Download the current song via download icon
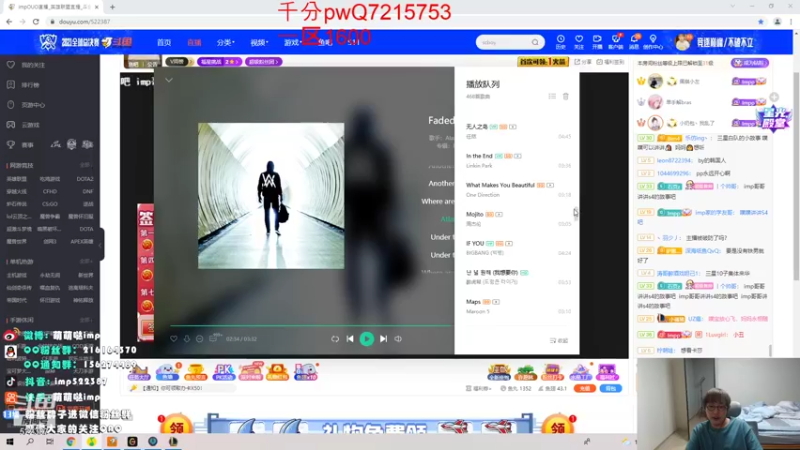Image resolution: width=800 pixels, height=450 pixels. pos(187,339)
